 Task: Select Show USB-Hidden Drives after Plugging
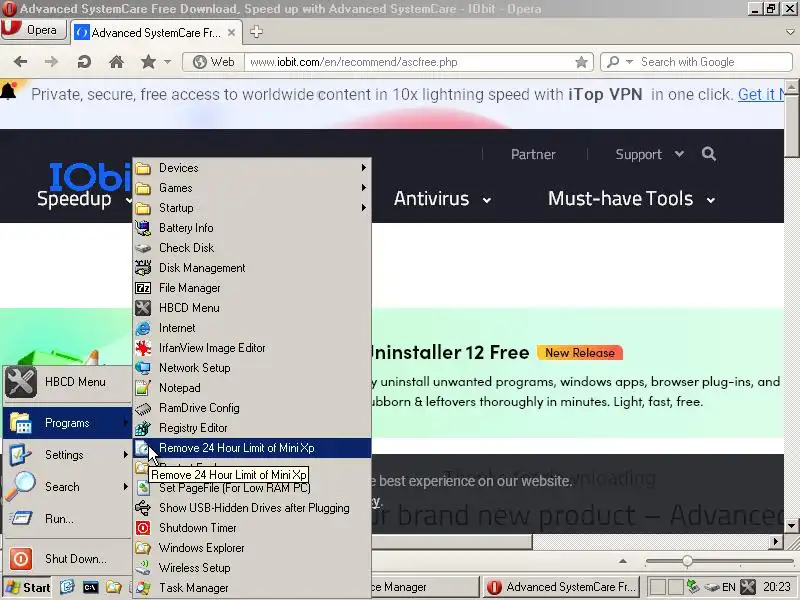252,508
